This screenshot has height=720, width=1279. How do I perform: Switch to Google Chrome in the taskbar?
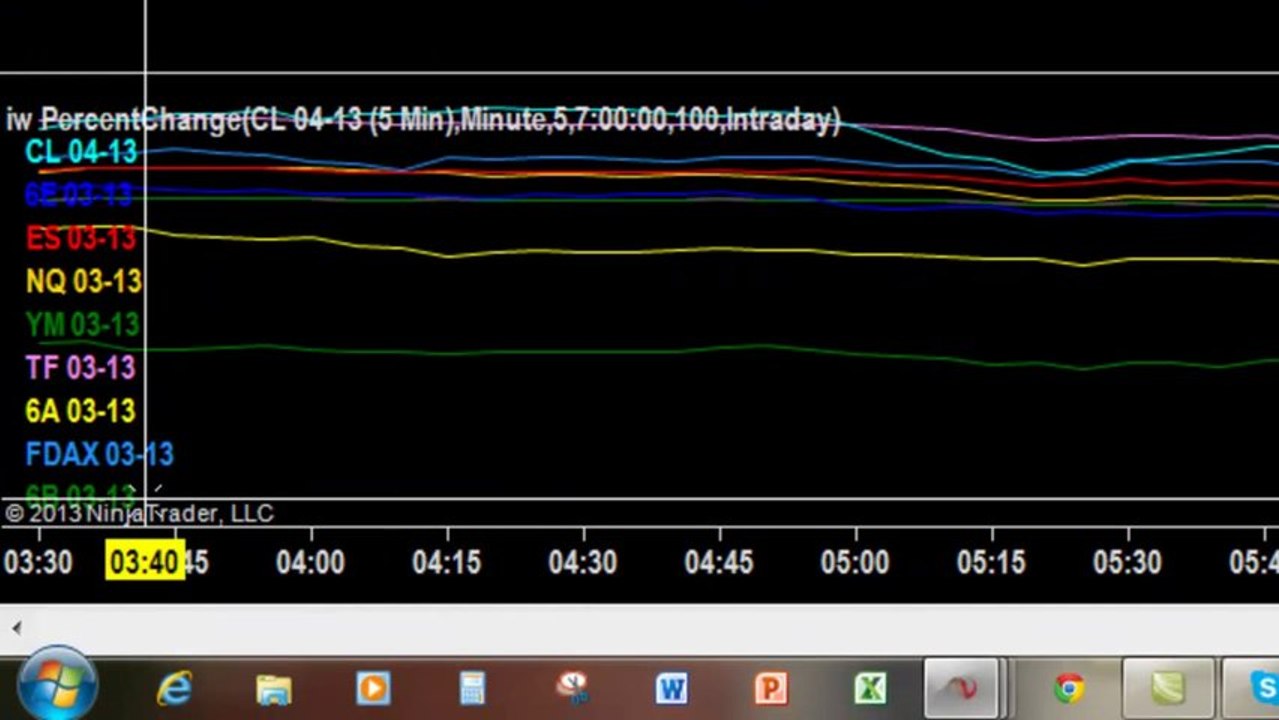tap(1069, 688)
